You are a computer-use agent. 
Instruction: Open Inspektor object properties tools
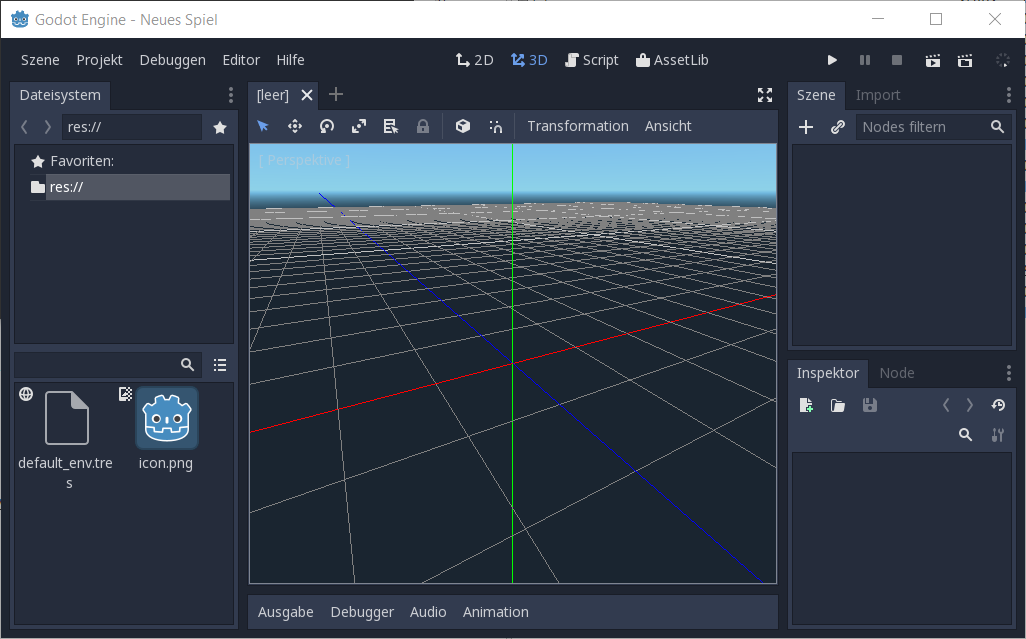coord(998,435)
